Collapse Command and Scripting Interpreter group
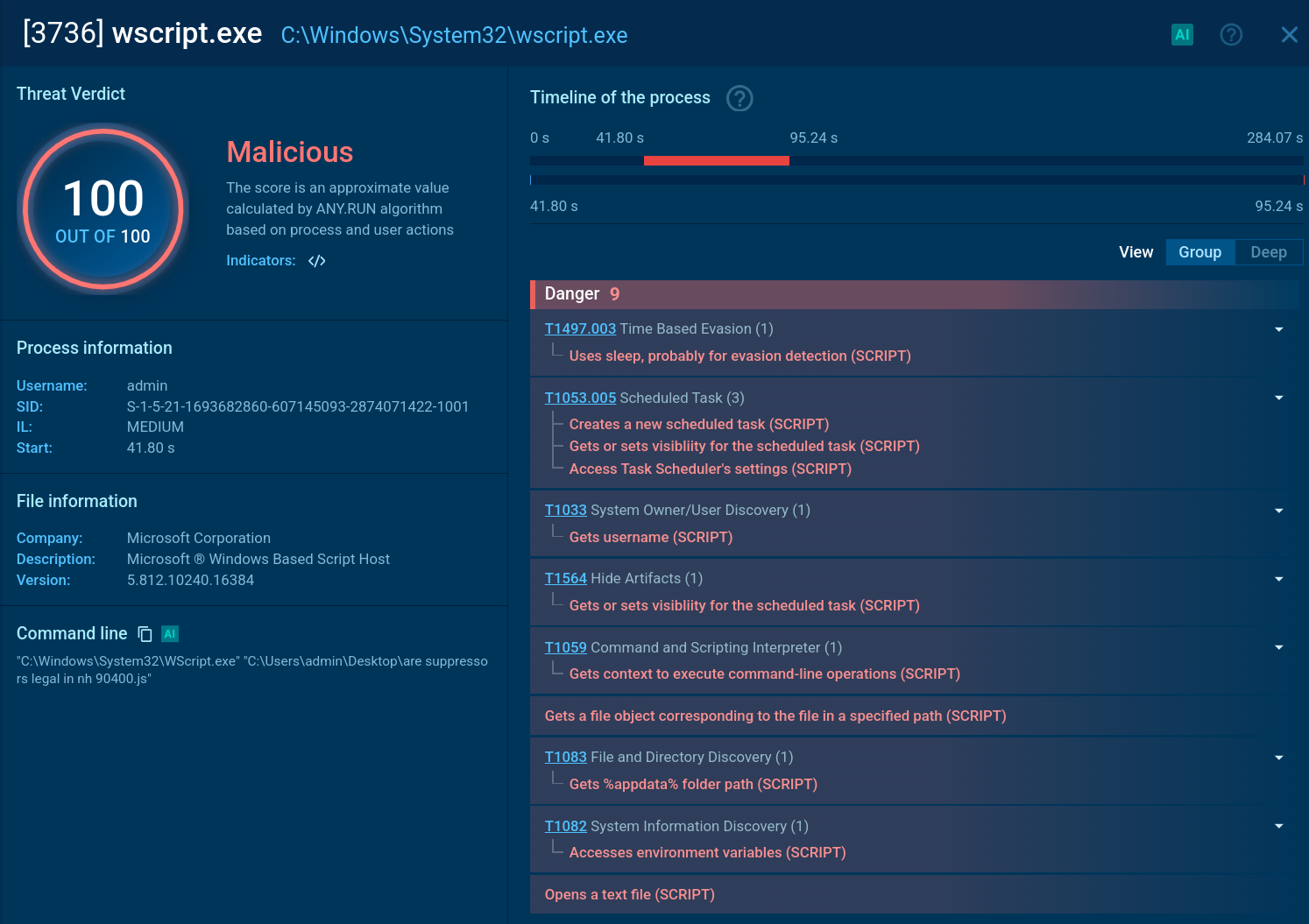 [1278, 647]
